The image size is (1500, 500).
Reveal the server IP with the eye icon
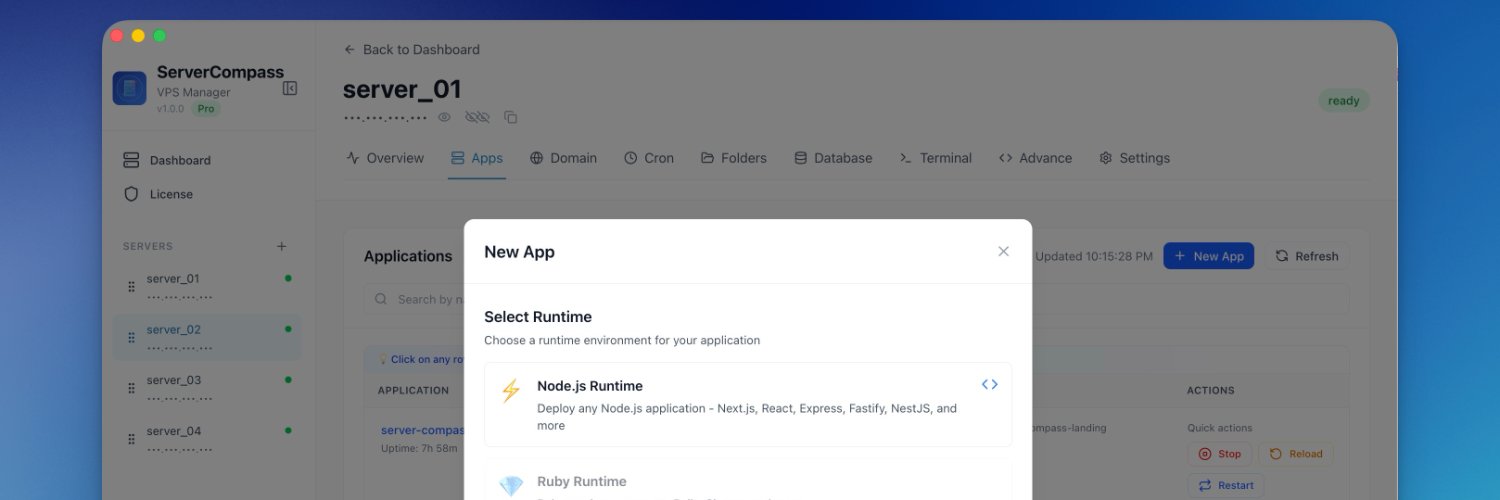(444, 117)
